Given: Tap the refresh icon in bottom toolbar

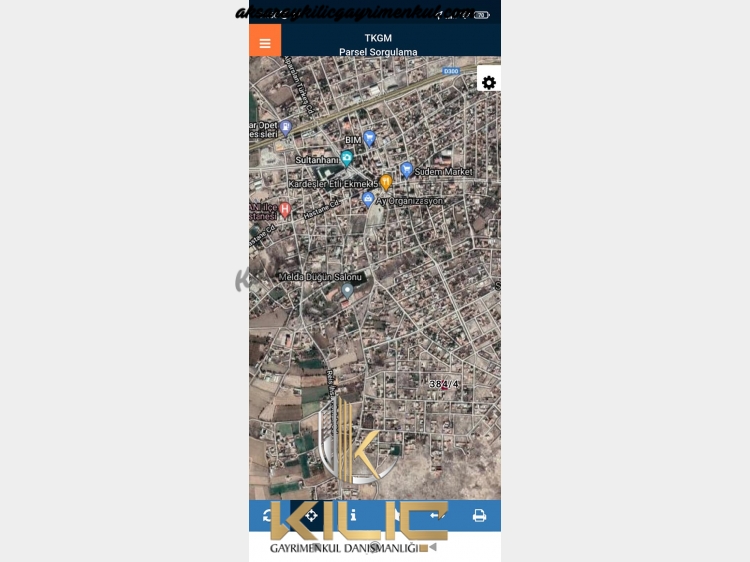Looking at the screenshot, I should pos(269,516).
